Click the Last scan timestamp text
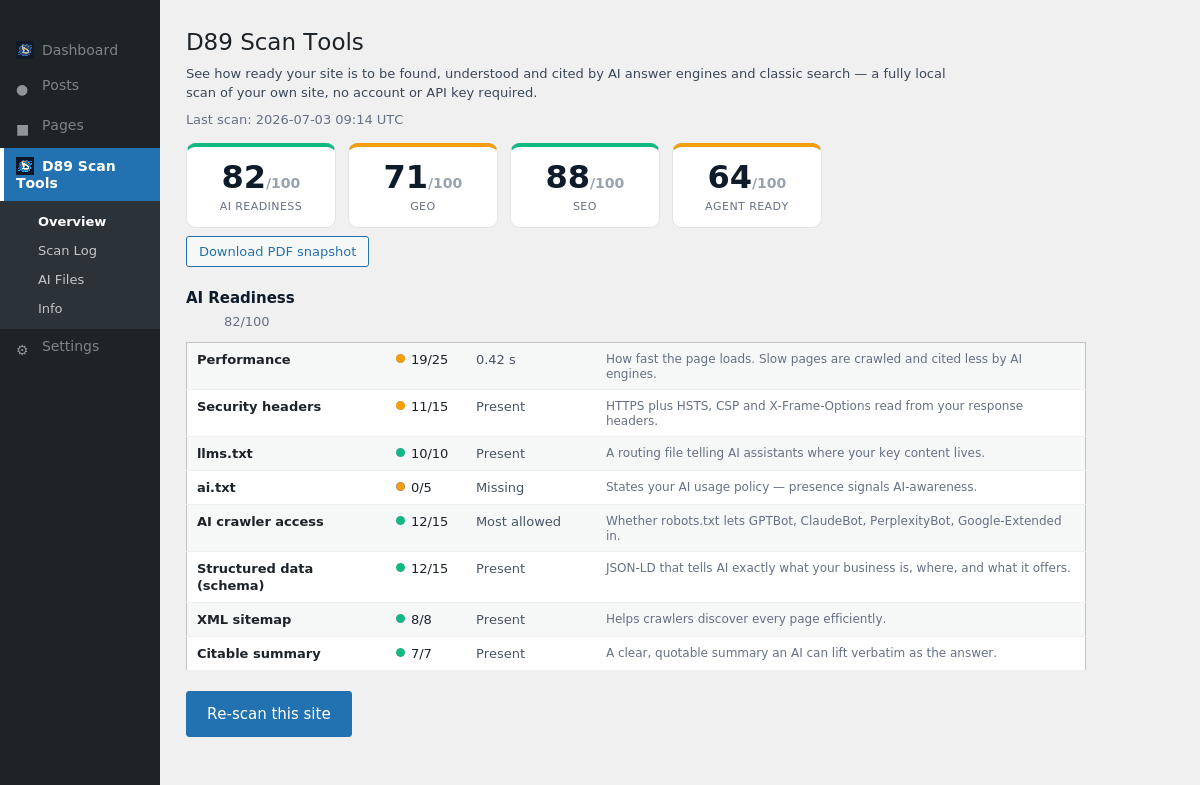The height and width of the screenshot is (785, 1200). point(294,120)
